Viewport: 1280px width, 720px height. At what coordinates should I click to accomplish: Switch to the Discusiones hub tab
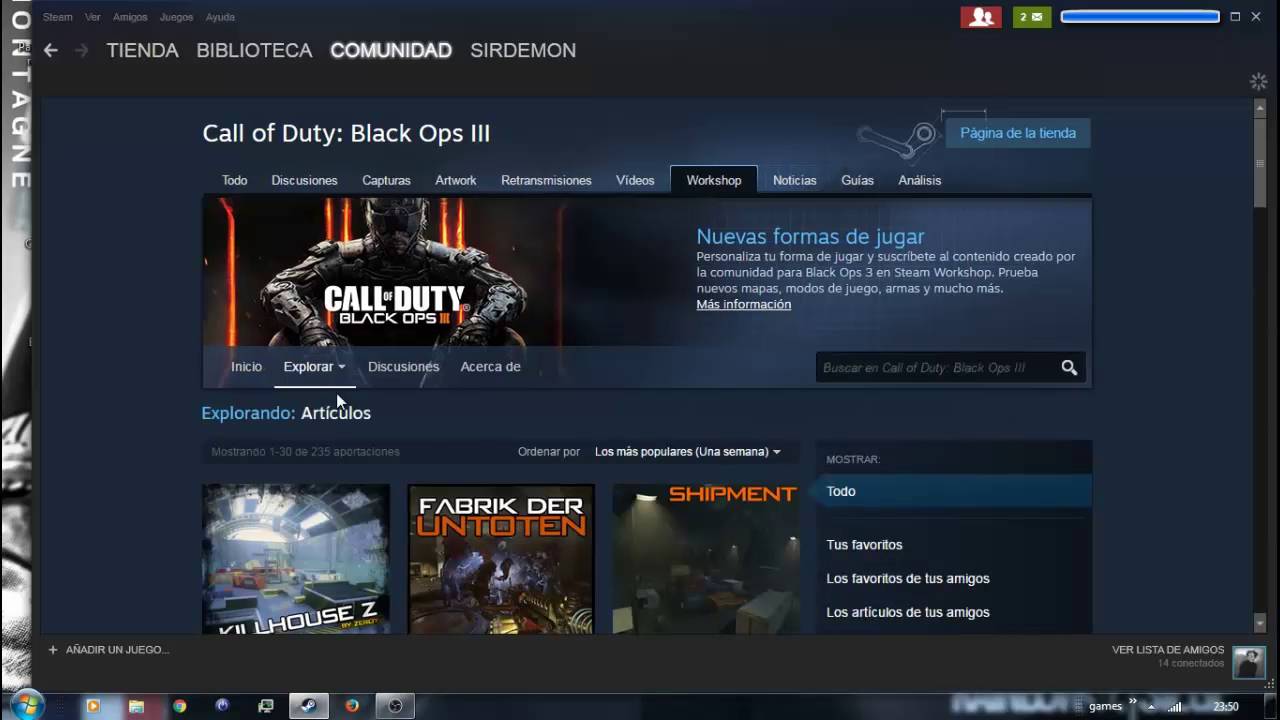coord(304,180)
